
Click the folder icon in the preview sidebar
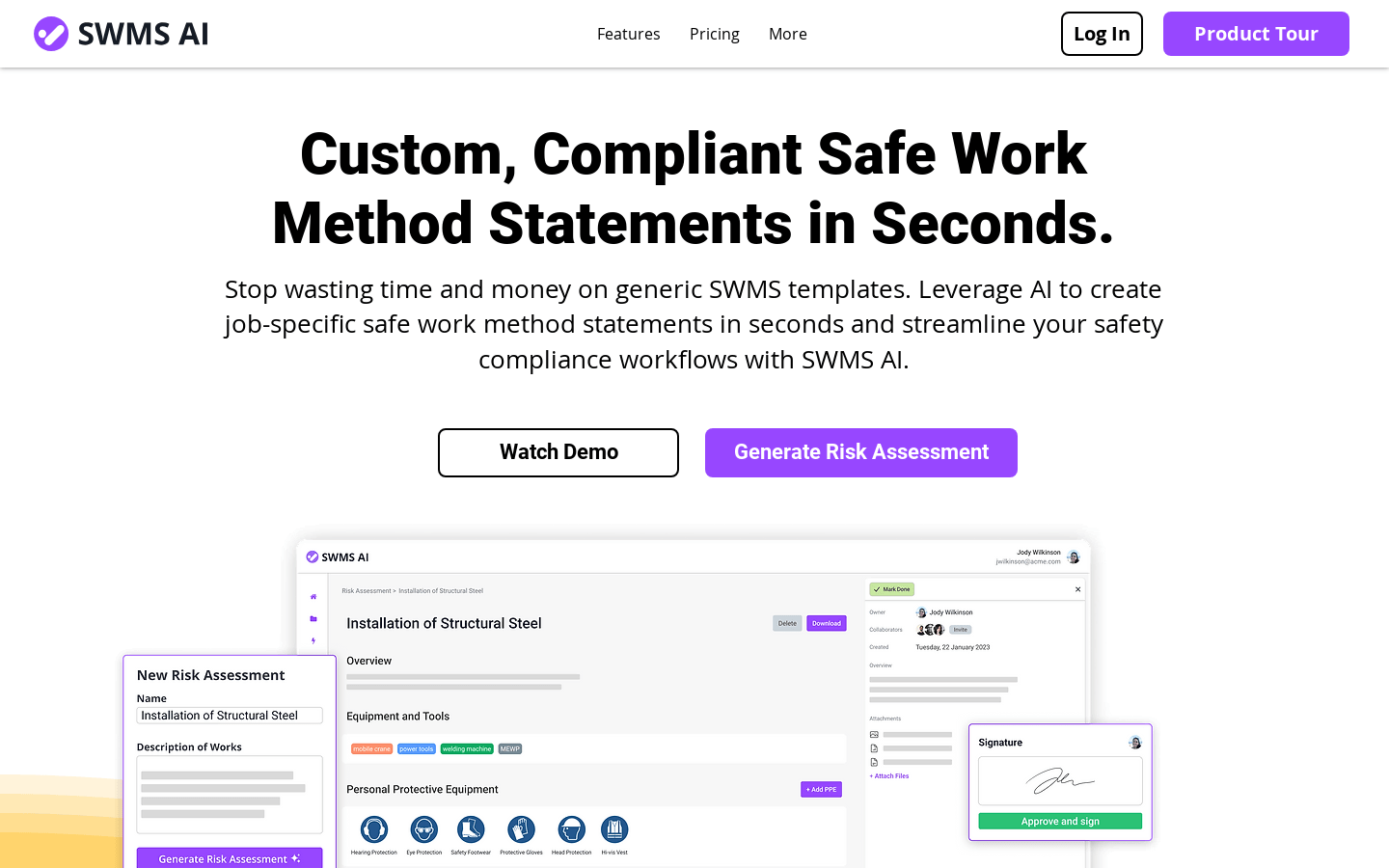[313, 619]
